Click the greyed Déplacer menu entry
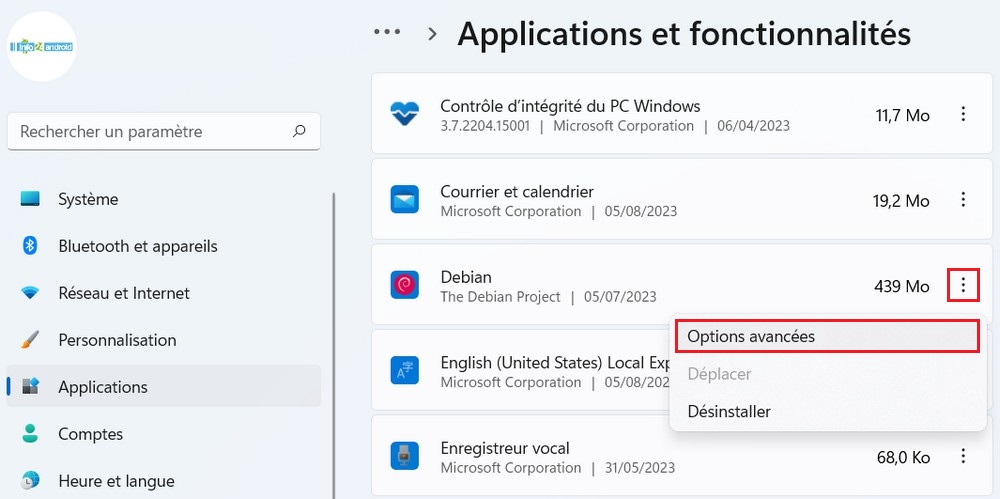 click(827, 374)
